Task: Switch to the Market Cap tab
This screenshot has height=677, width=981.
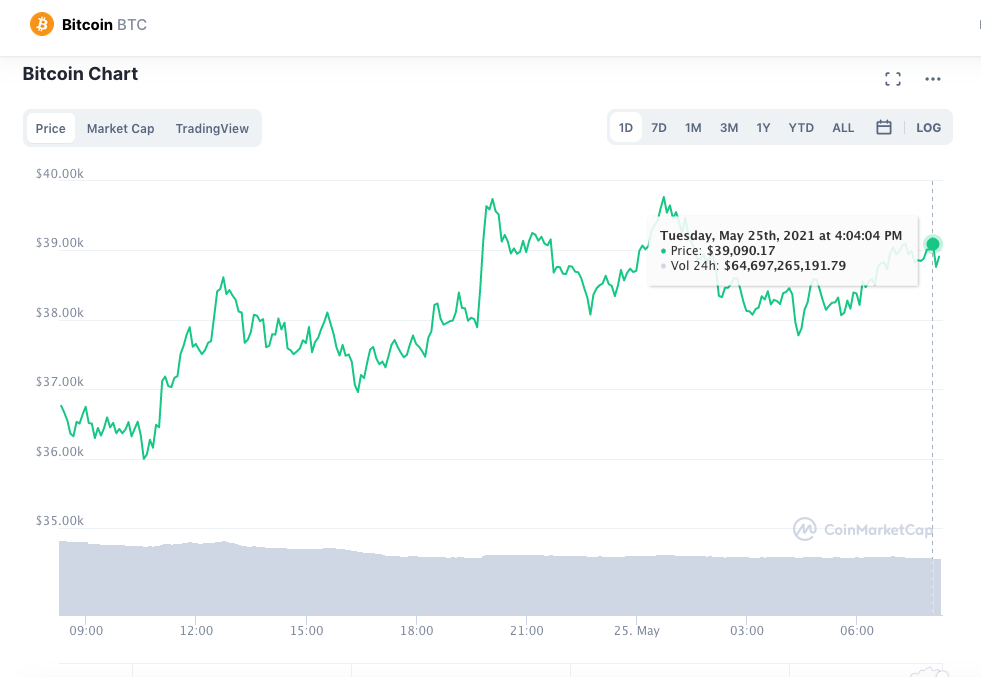Action: [x=120, y=128]
